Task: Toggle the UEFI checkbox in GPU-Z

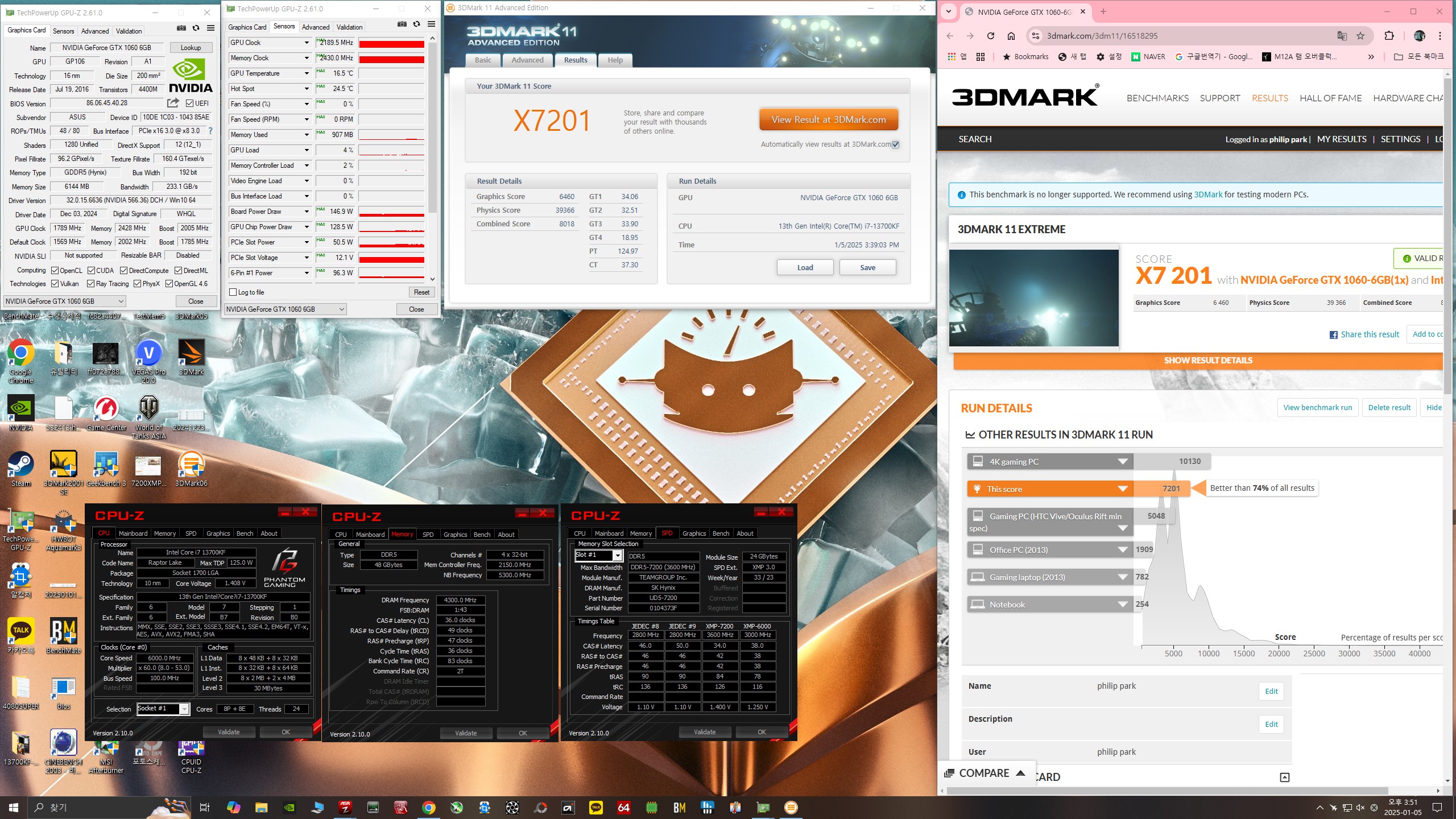Action: 190,103
